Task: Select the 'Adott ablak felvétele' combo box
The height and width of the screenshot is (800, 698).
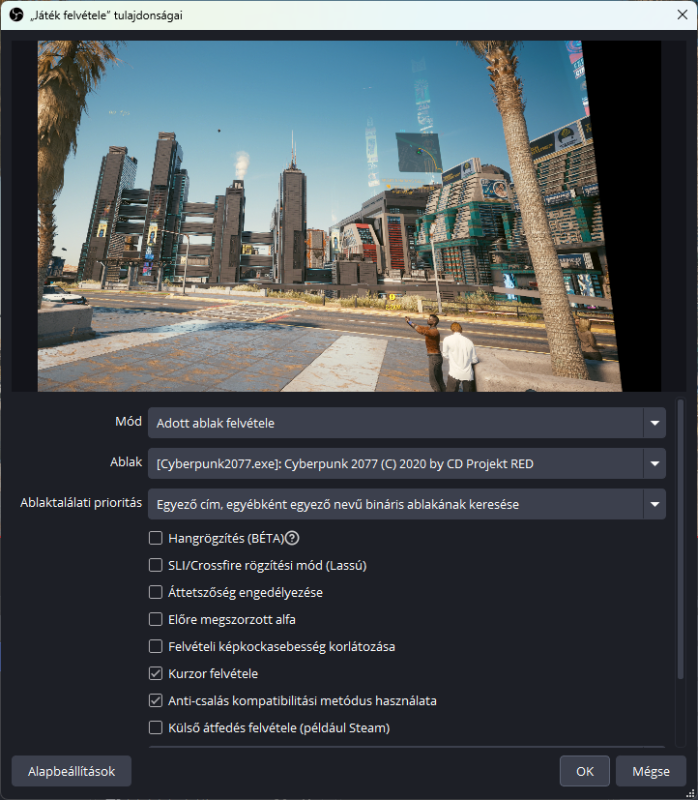Action: pos(407,423)
